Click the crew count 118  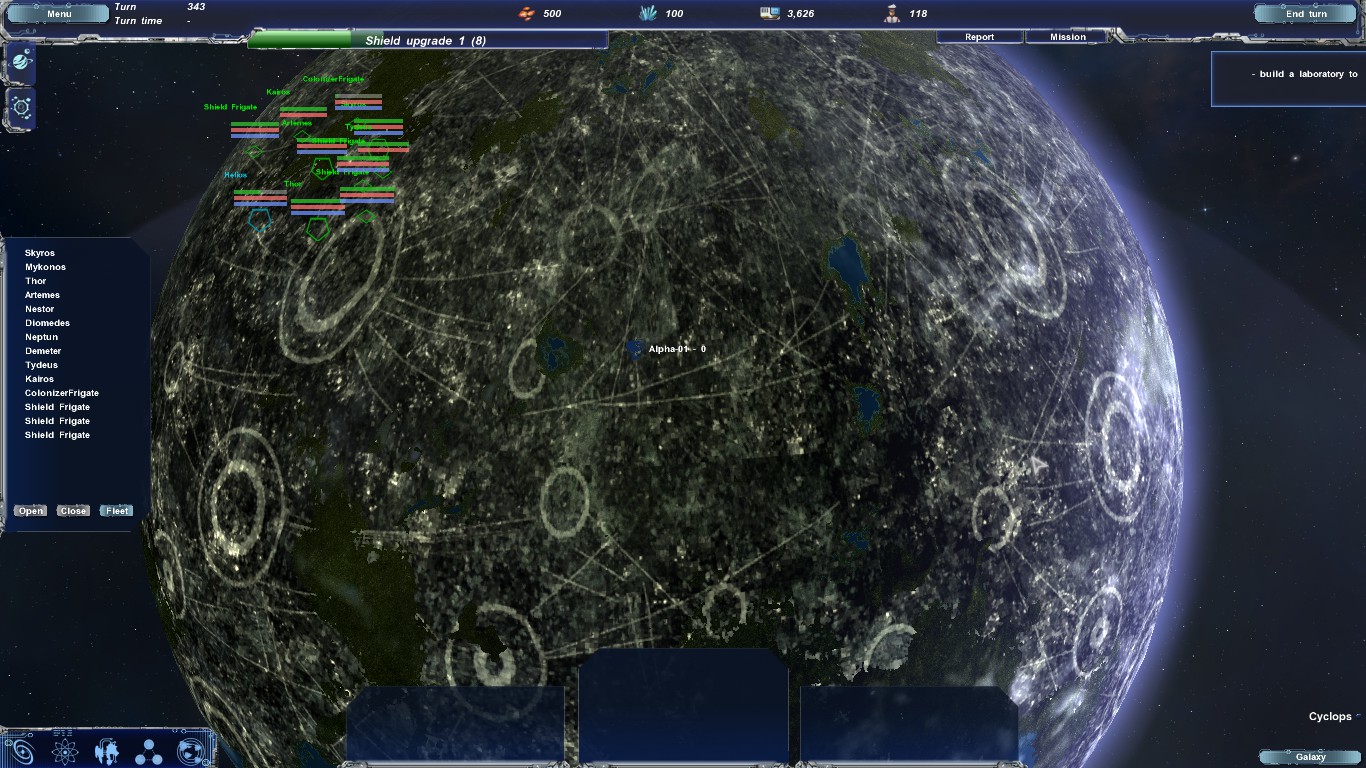pos(918,14)
